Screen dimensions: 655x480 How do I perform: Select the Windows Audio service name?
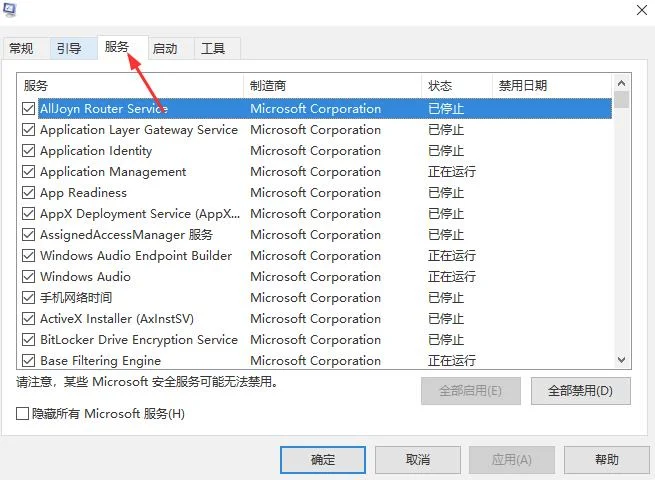coord(85,277)
